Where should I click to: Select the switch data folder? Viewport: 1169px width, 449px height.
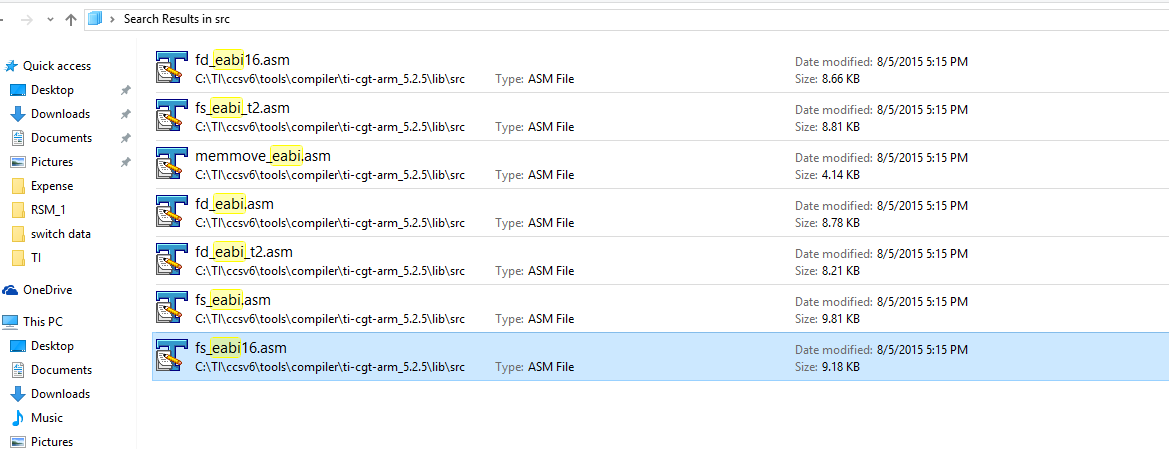click(x=60, y=234)
